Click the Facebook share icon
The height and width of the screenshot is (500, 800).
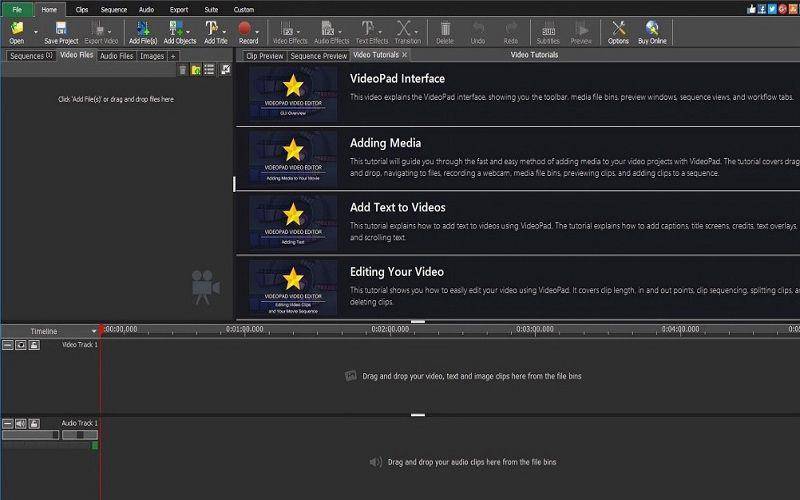(x=762, y=9)
